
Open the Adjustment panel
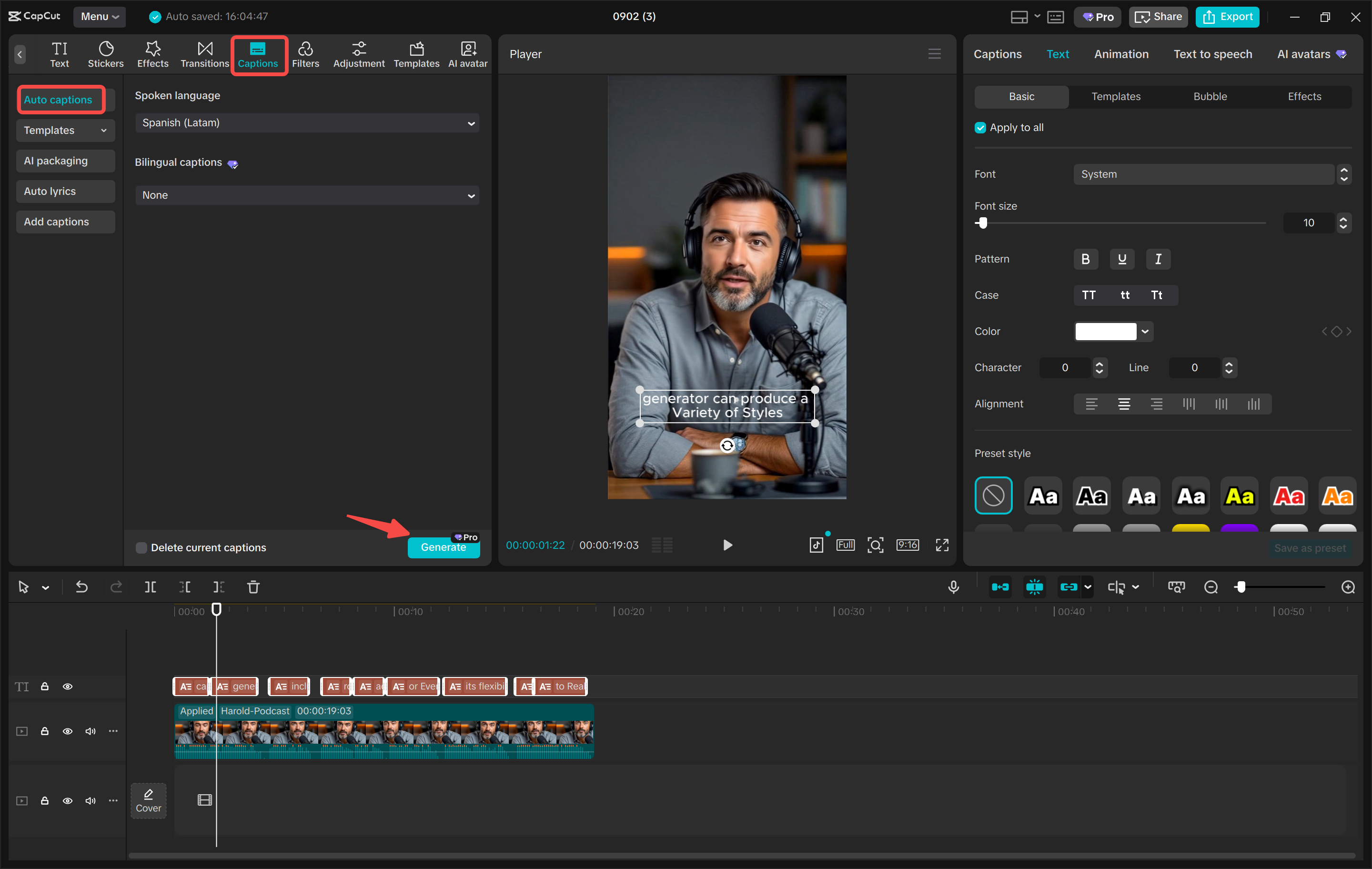click(x=358, y=54)
